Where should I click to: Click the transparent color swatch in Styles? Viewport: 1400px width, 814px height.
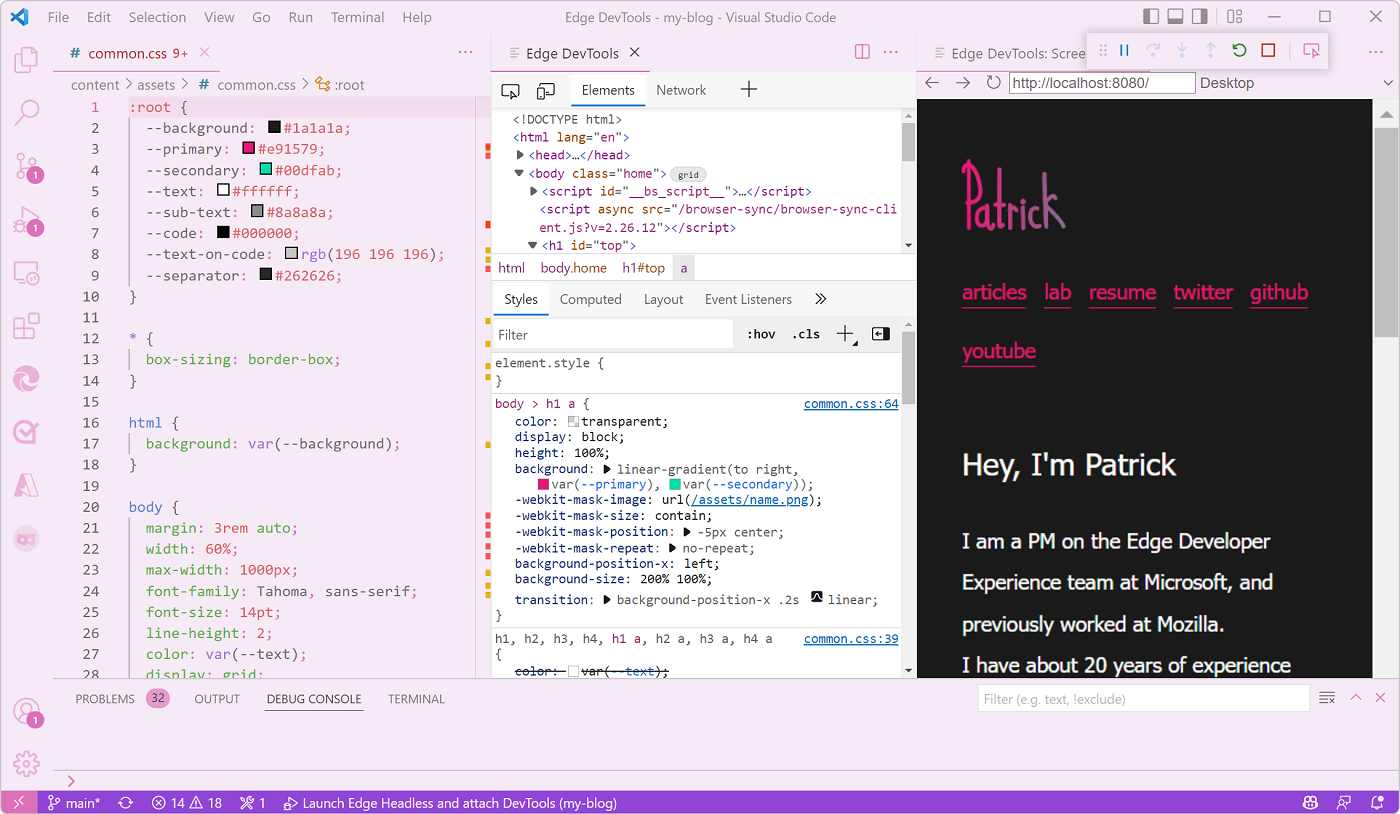coord(573,422)
